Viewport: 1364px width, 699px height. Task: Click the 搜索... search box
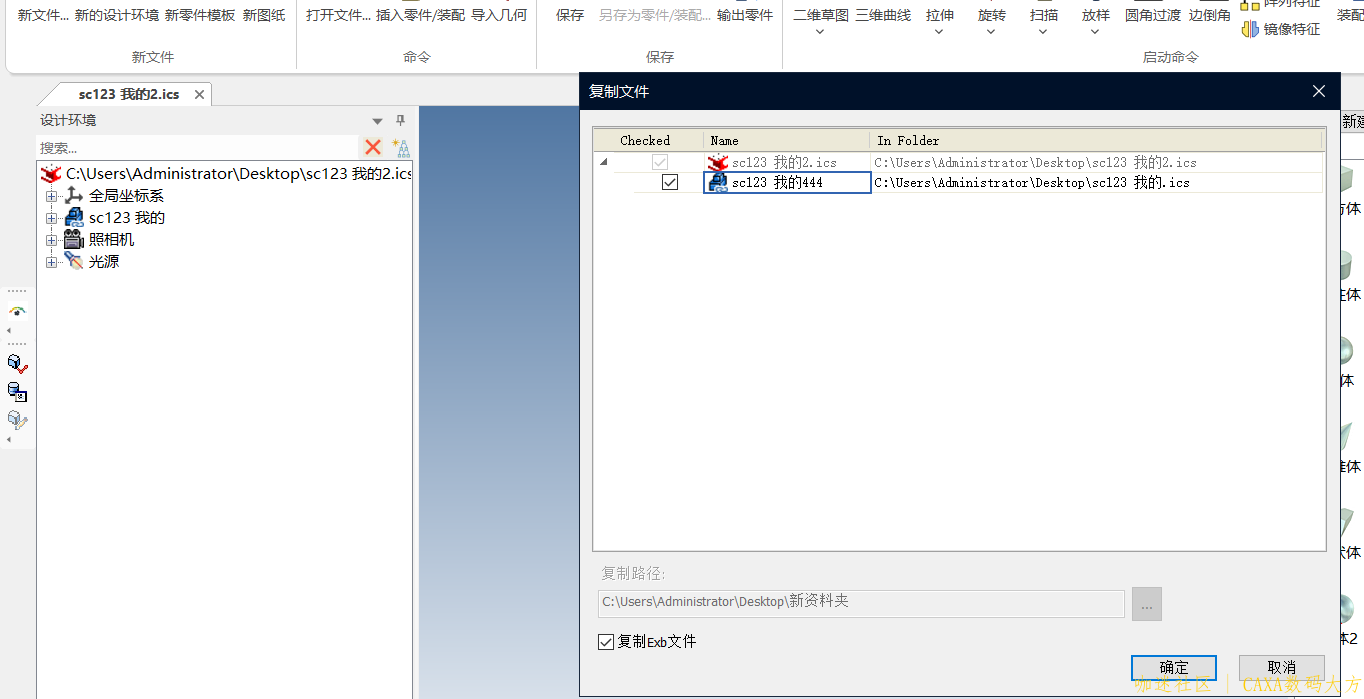[x=197, y=147]
